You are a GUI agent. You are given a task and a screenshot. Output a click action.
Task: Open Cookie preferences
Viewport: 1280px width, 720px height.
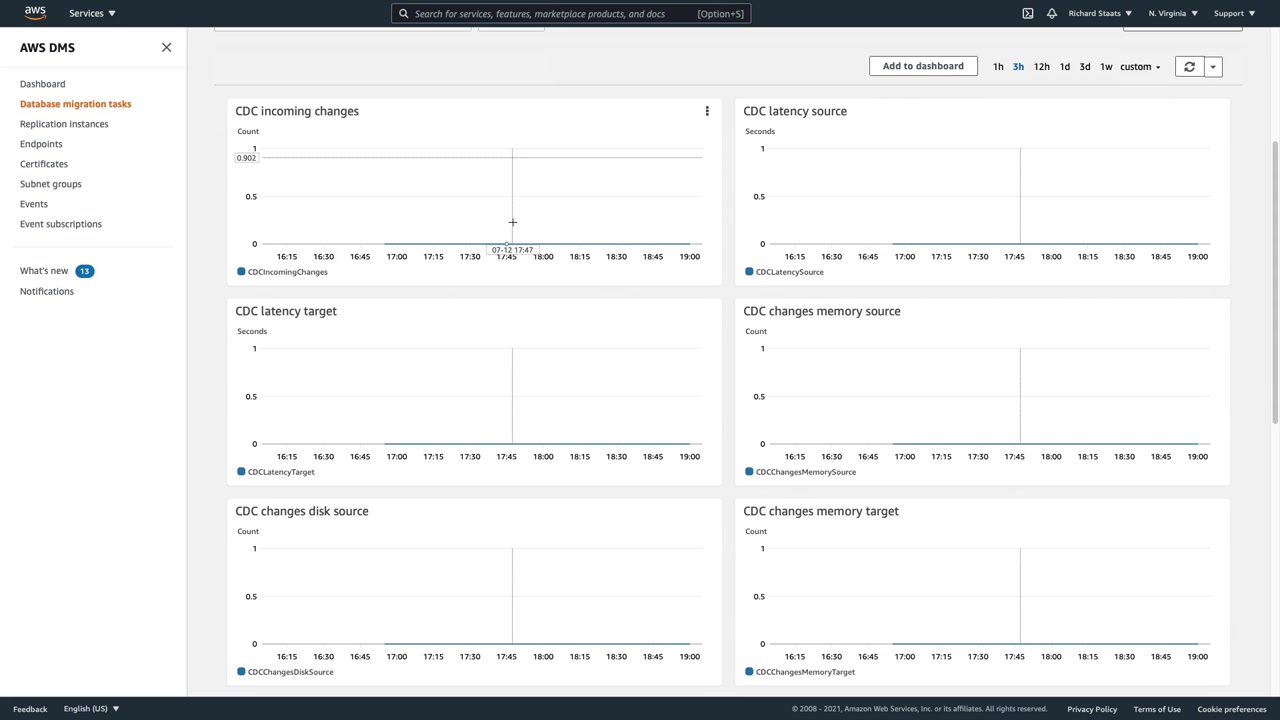pyautogui.click(x=1232, y=709)
